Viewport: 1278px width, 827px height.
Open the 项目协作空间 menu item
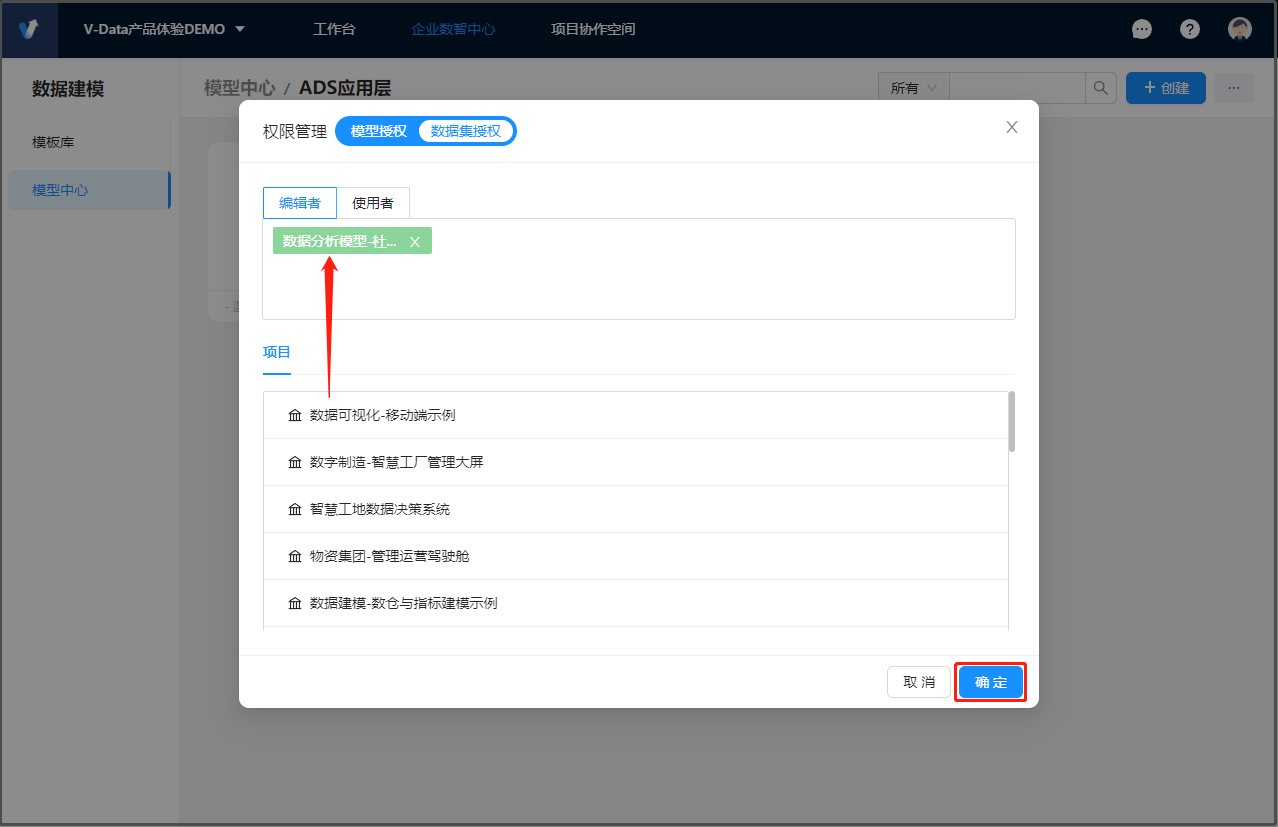click(593, 29)
